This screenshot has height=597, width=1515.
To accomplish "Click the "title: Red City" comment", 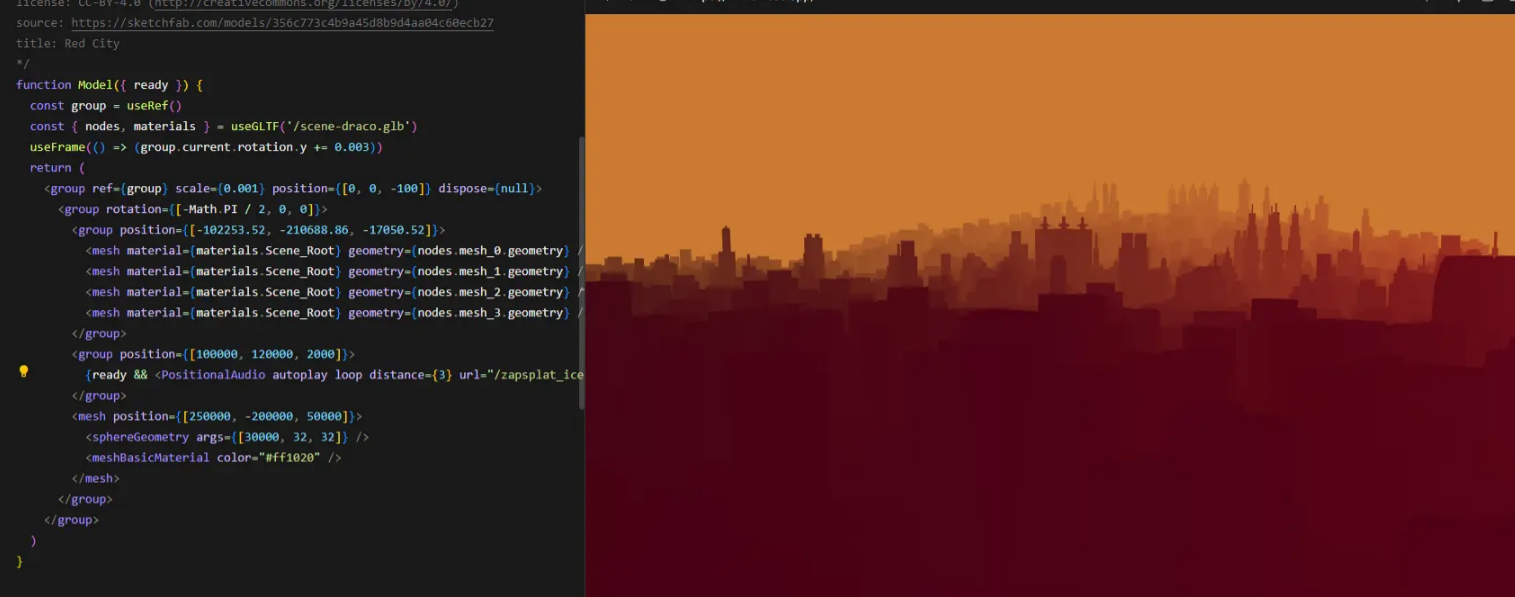I will [68, 44].
